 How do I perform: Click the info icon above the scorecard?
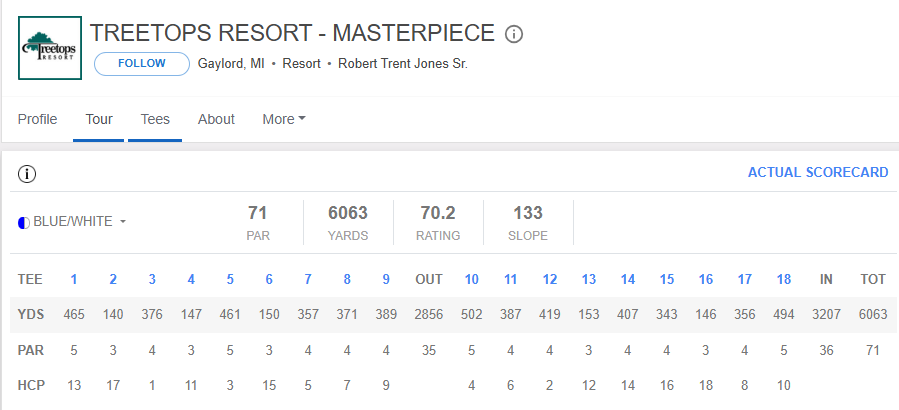point(27,174)
